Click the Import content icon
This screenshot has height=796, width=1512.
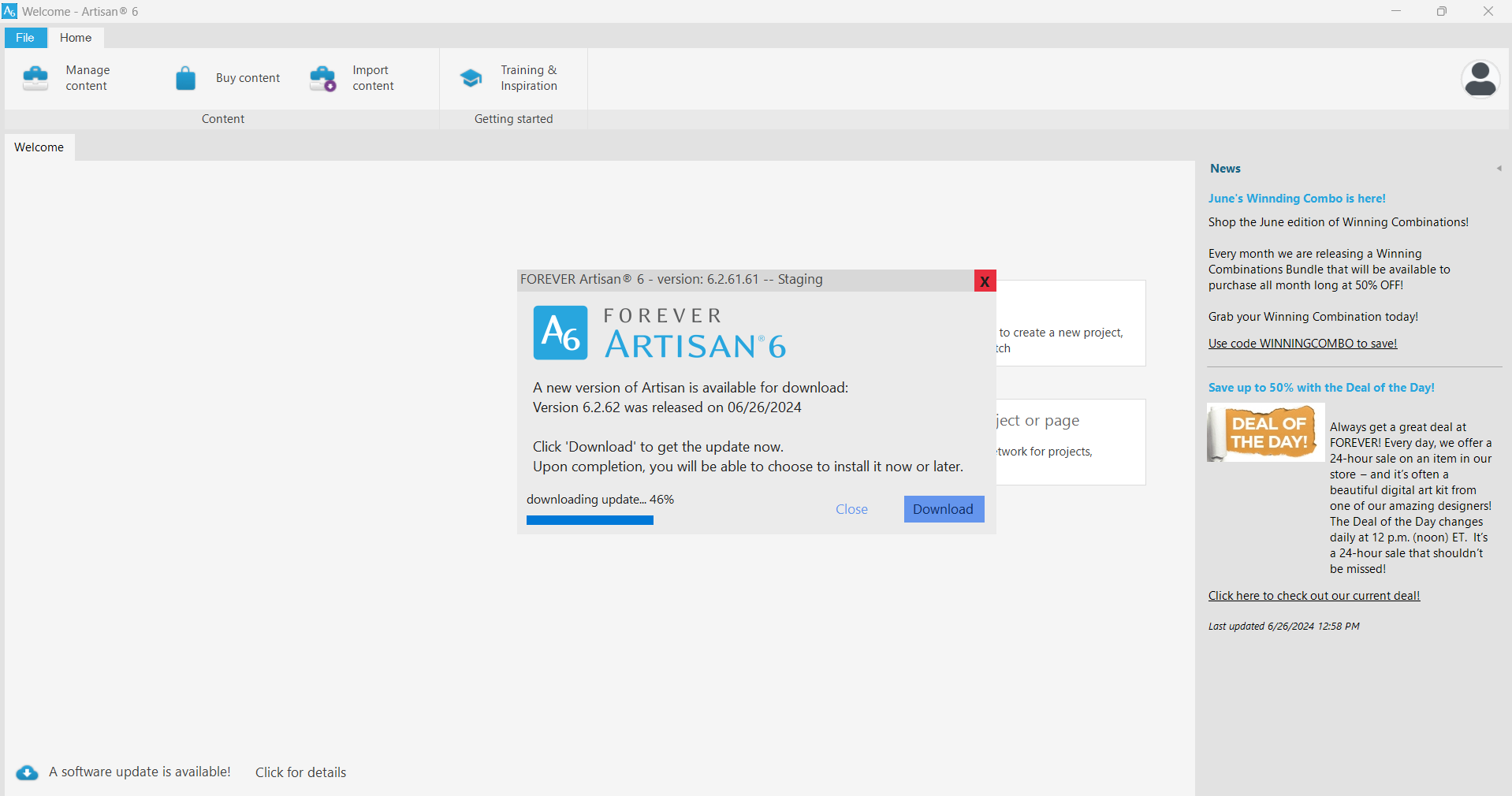click(x=323, y=78)
